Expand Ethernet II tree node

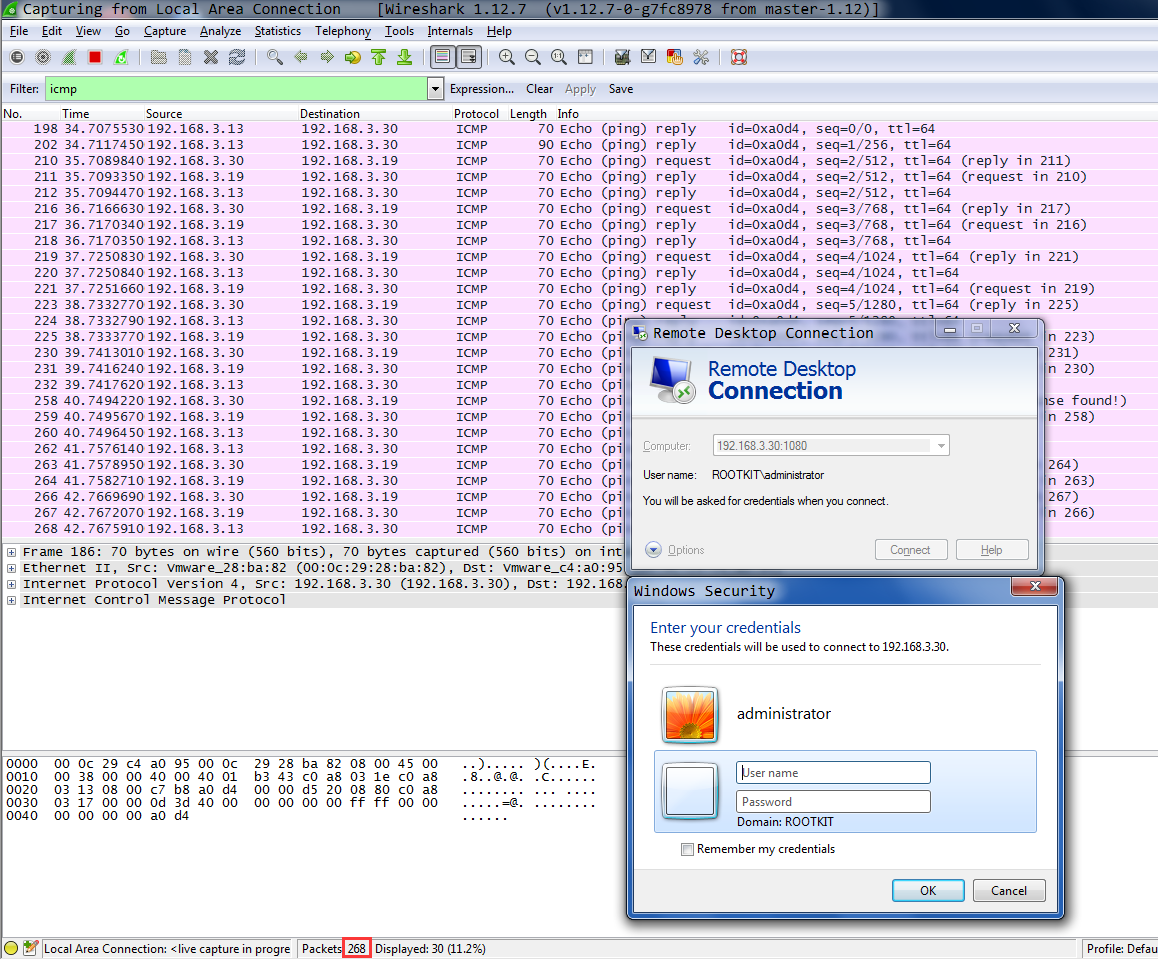(x=12, y=568)
